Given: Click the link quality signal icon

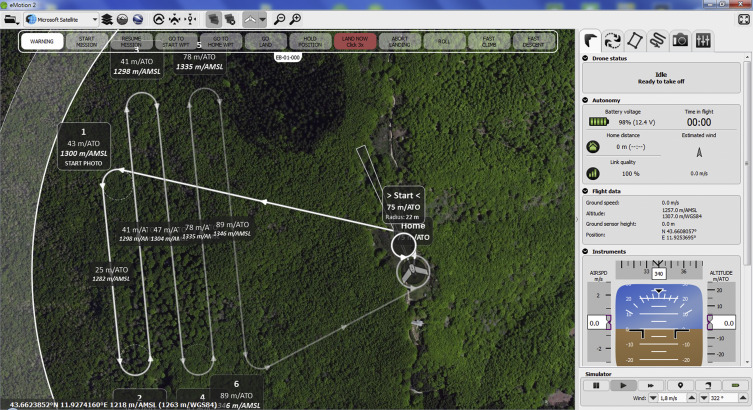Looking at the screenshot, I should click(x=592, y=173).
